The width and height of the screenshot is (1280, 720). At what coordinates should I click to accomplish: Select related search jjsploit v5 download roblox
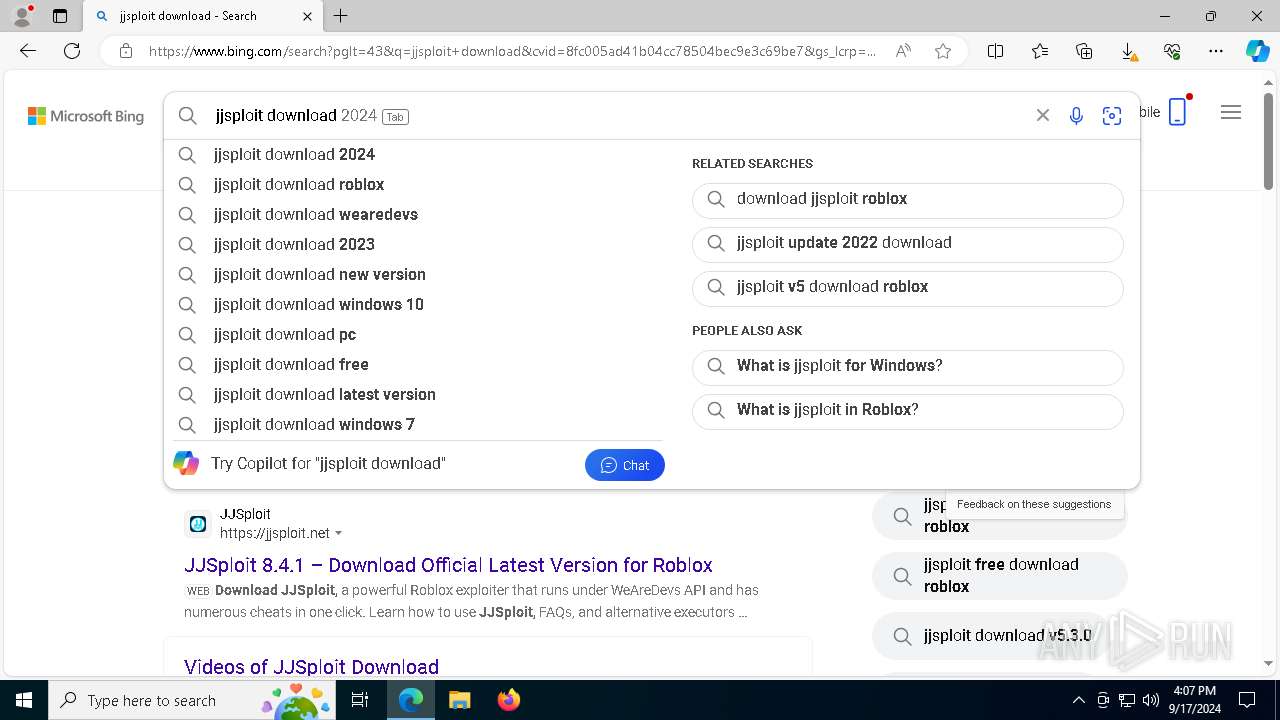[x=908, y=288]
